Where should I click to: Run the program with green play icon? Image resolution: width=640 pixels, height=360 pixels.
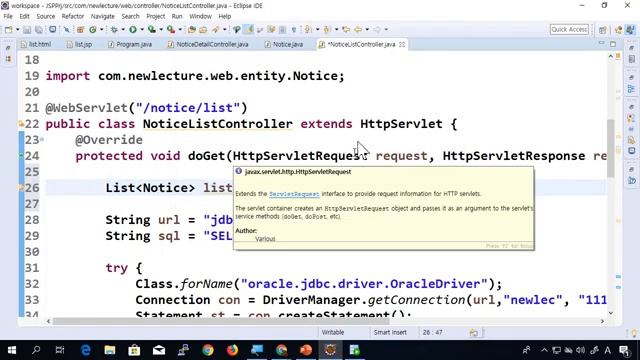click(133, 30)
